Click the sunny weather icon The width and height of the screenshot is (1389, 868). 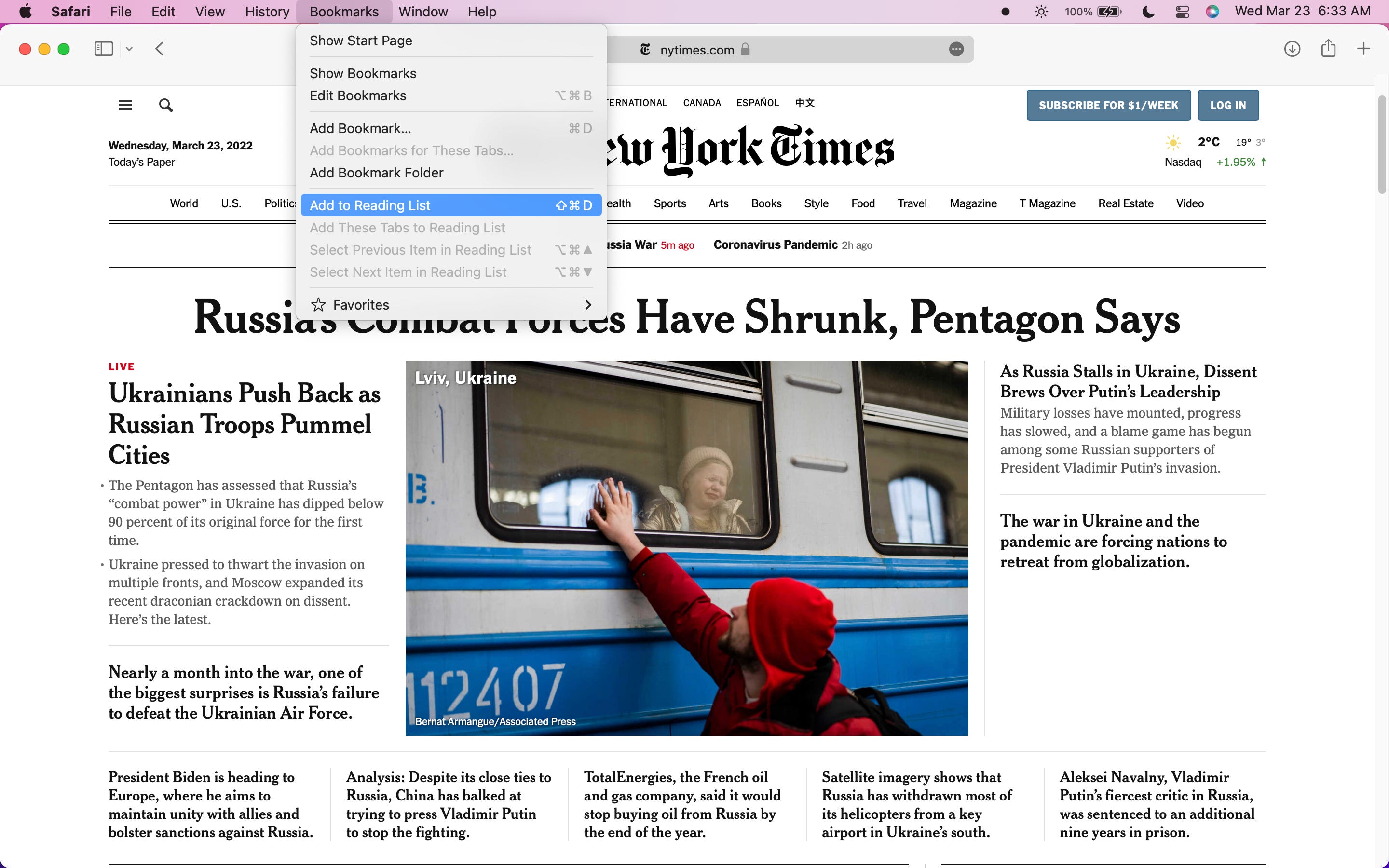pyautogui.click(x=1173, y=142)
